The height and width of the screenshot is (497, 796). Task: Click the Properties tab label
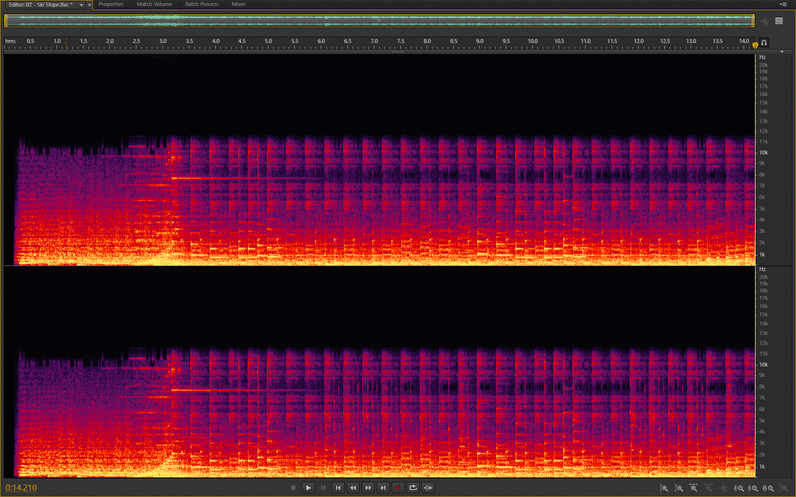111,4
